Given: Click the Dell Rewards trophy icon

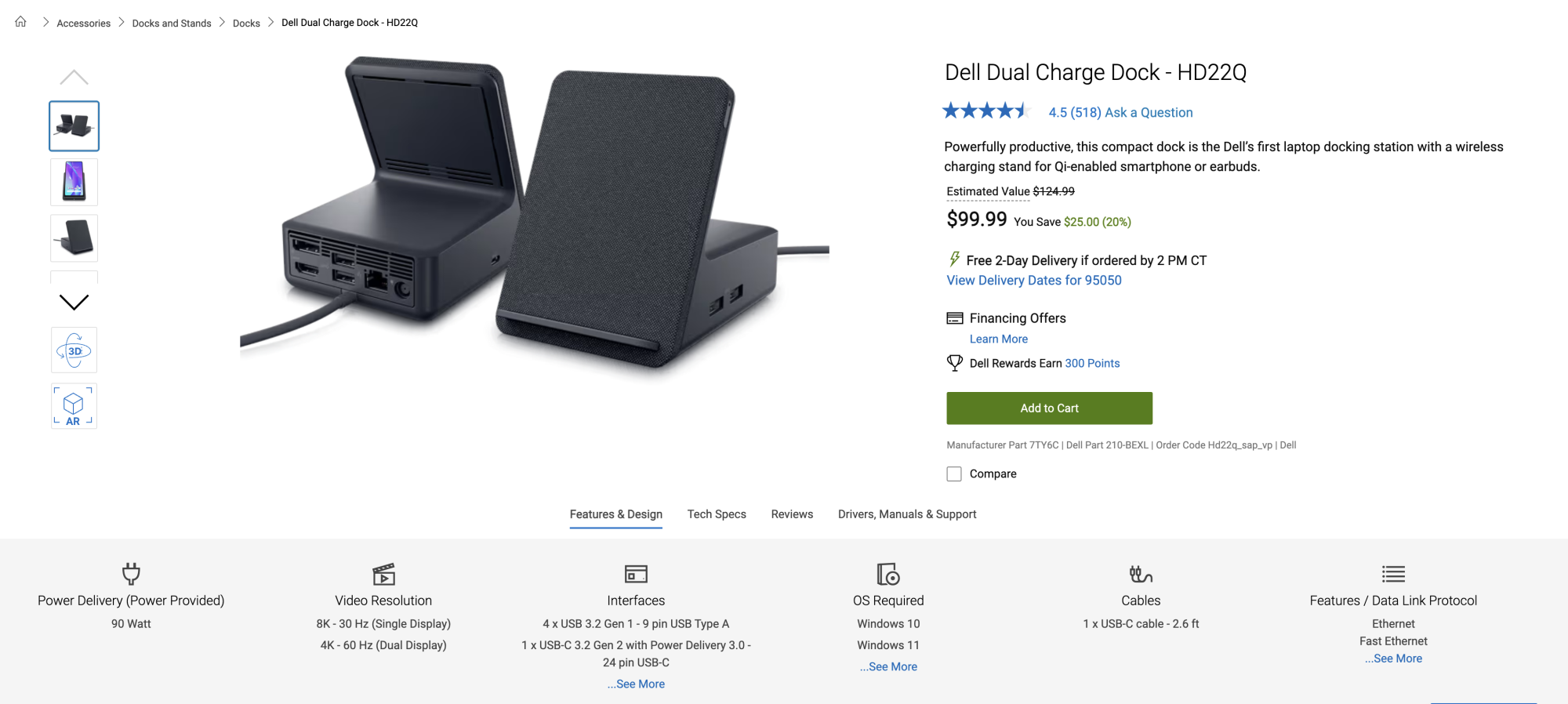Looking at the screenshot, I should pos(954,363).
